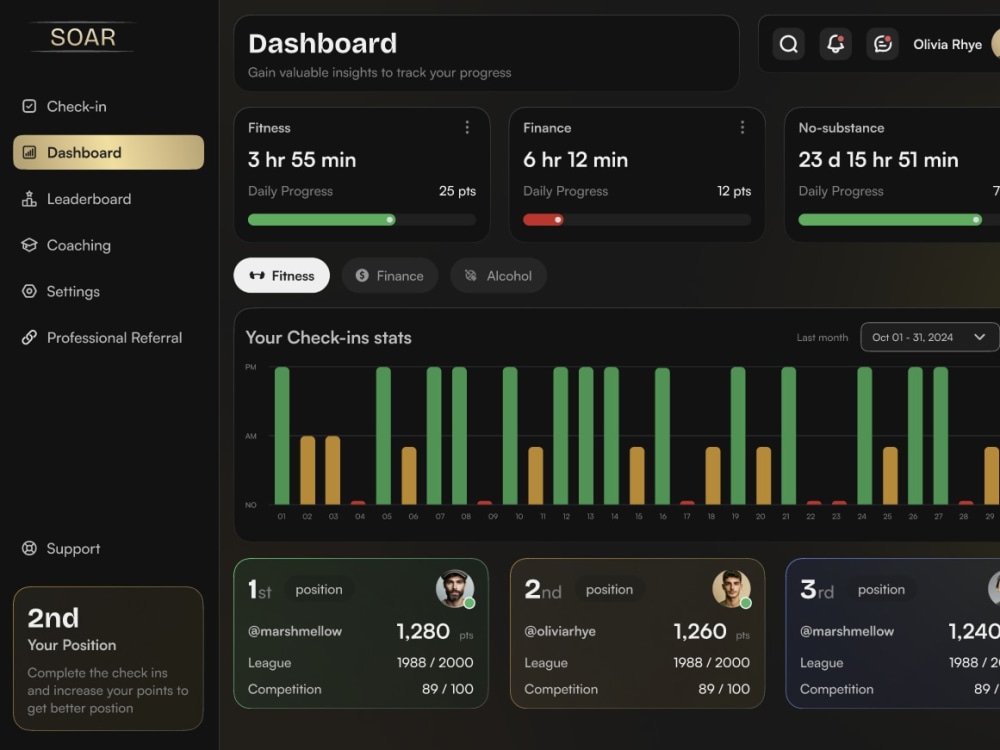Open the Coaching section

pyautogui.click(x=108, y=245)
